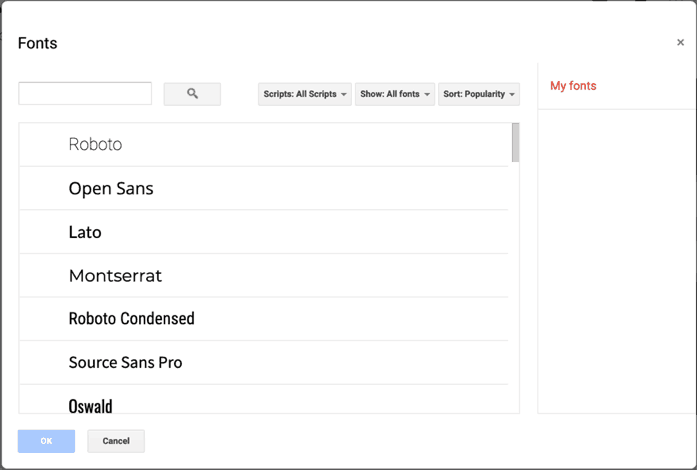Select the Montserrat font entry
This screenshot has height=470, width=697.
click(x=264, y=276)
